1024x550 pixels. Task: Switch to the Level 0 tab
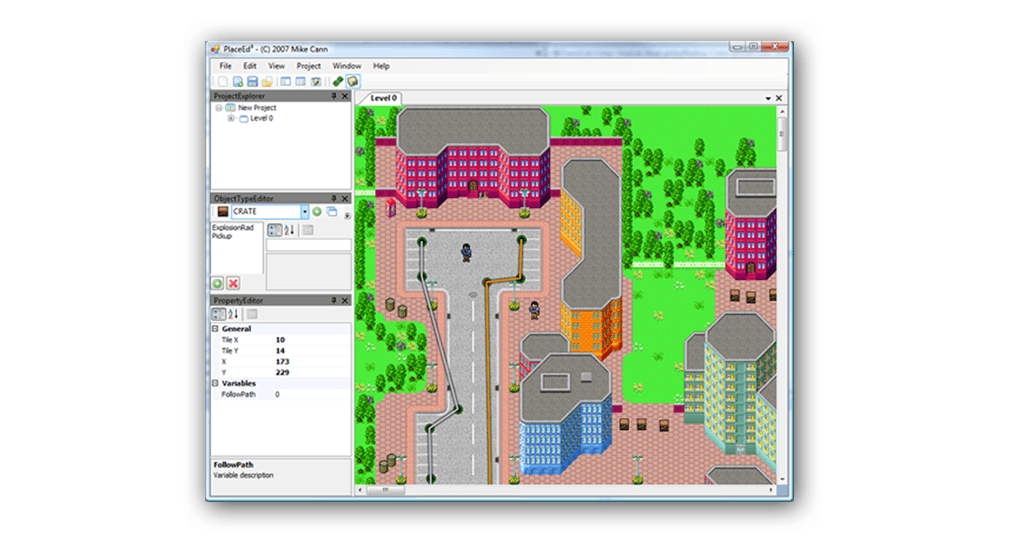click(x=383, y=98)
